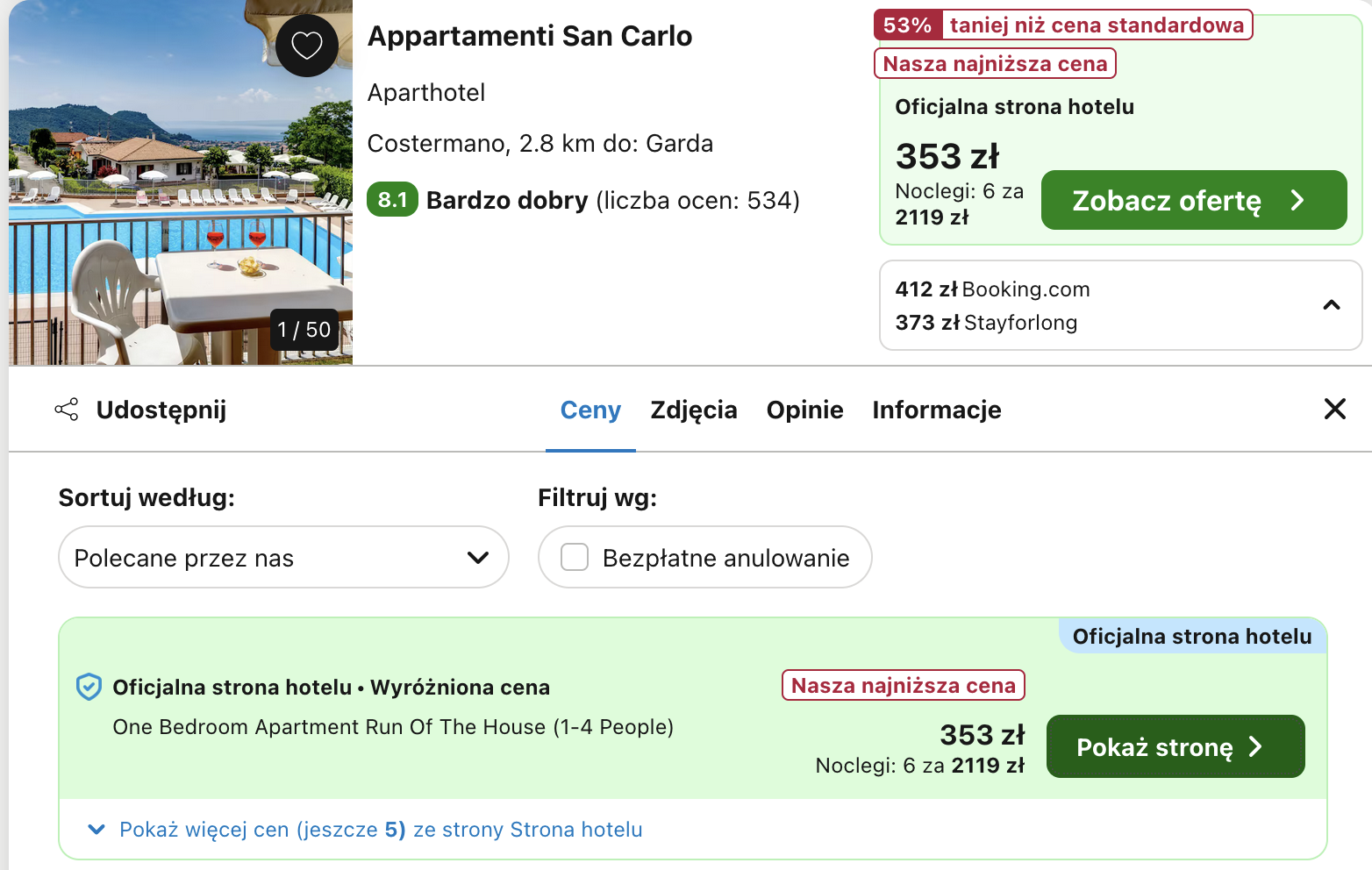Enable Bezpłatne anulowanie checkbox
Screen dimensions: 1372x870
575,557
